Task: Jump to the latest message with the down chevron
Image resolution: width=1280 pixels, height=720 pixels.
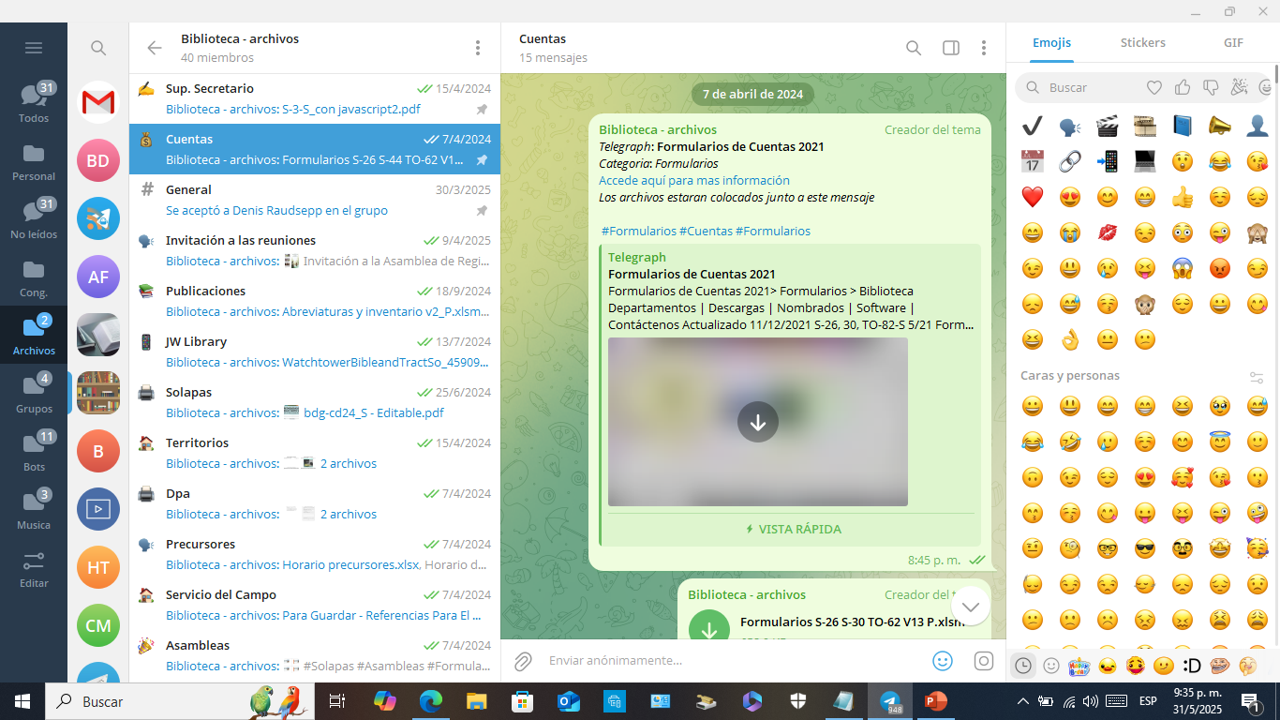Action: click(x=970, y=606)
